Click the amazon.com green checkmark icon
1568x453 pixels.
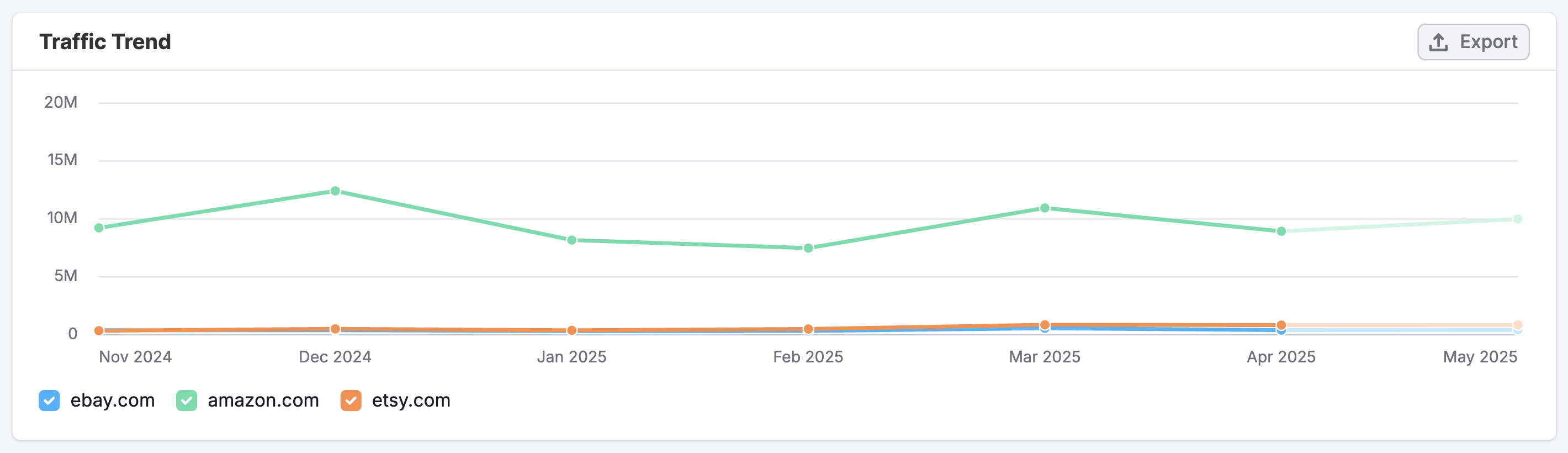coord(187,401)
